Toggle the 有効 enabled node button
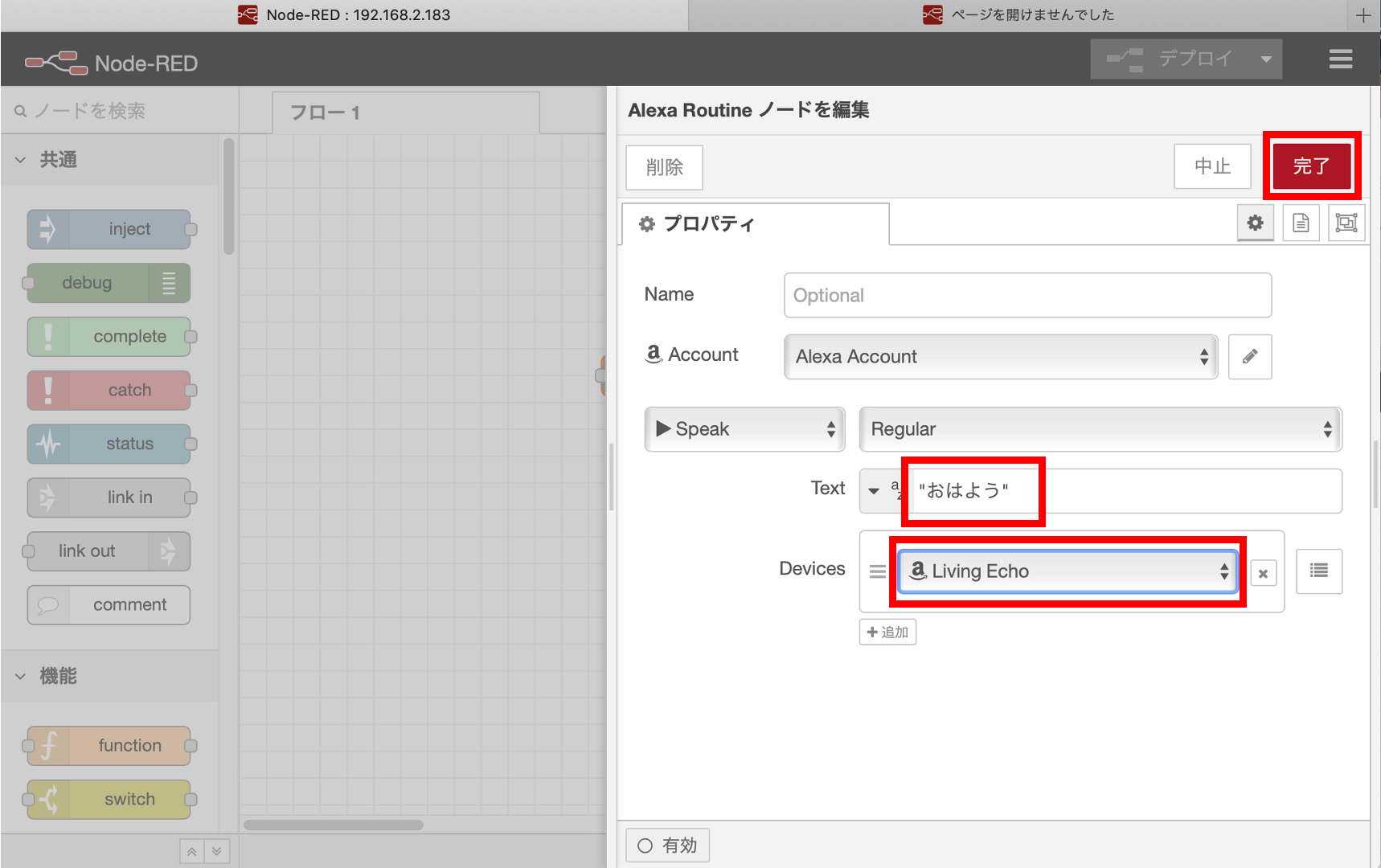The image size is (1381, 868). (667, 845)
